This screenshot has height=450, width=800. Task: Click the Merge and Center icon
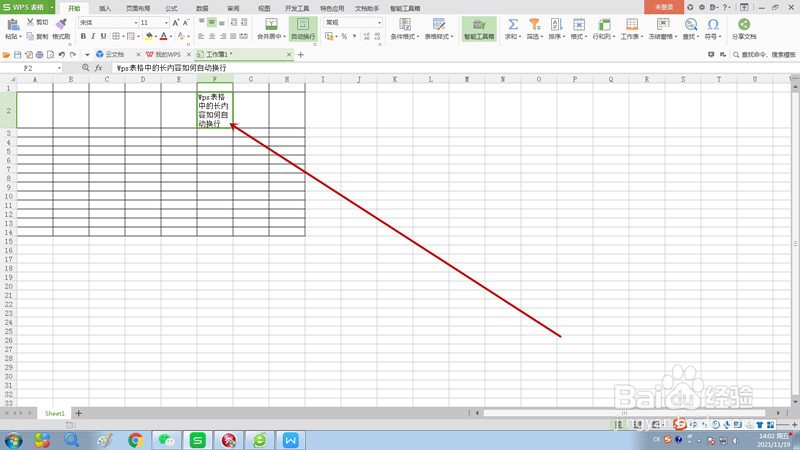(271, 24)
